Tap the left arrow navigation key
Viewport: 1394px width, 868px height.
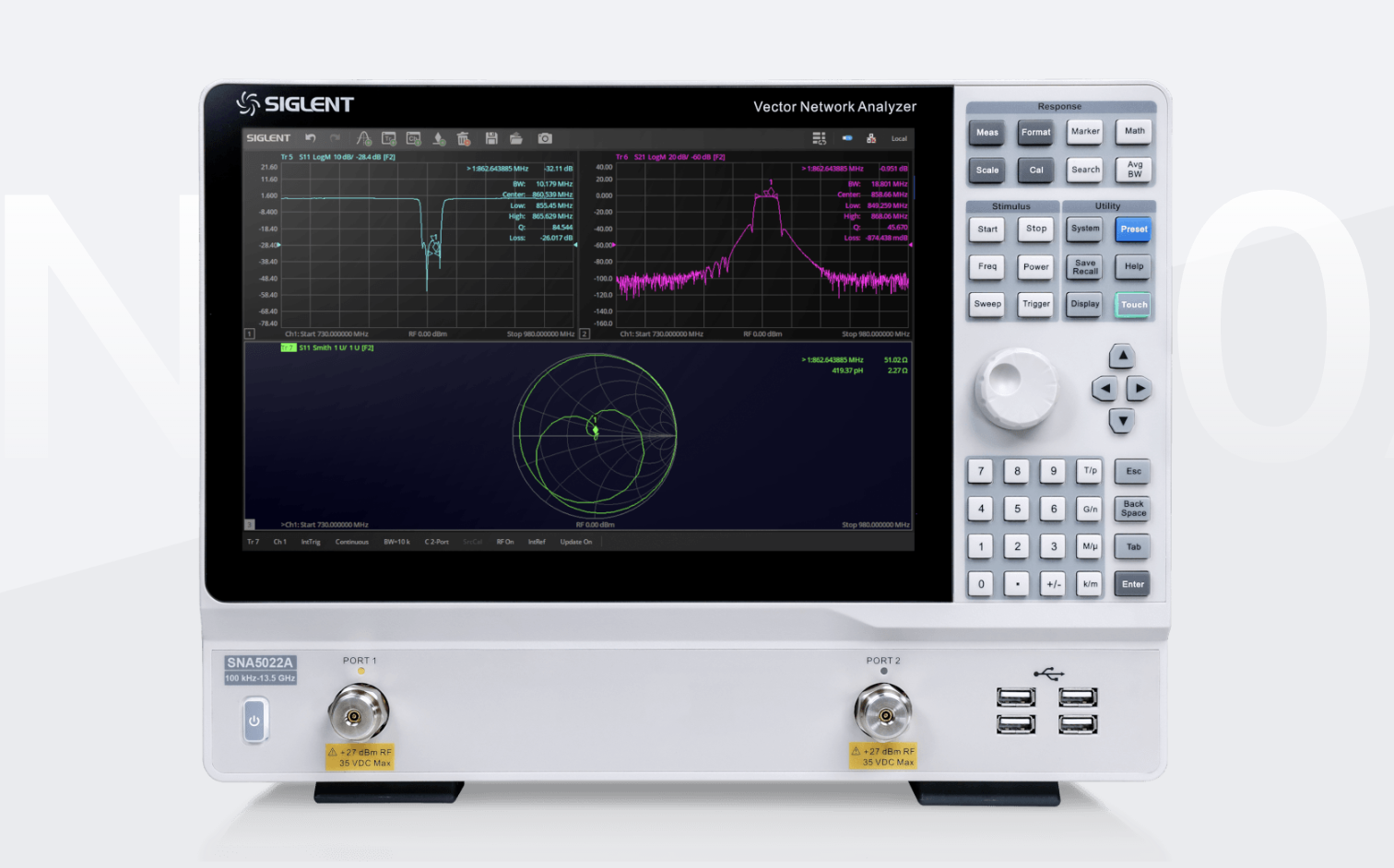point(1105,388)
